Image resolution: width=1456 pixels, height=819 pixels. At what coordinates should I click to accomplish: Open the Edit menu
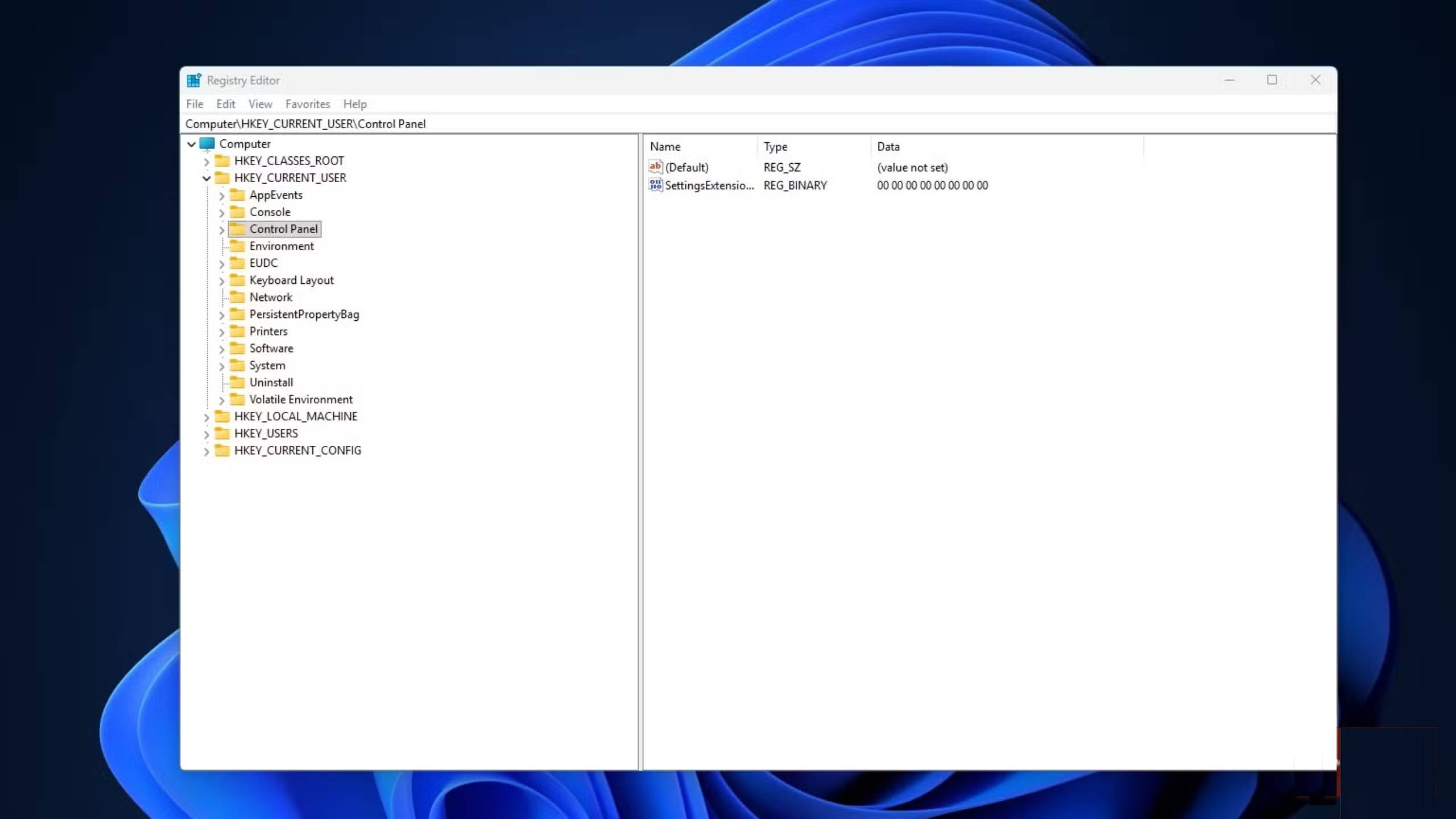[225, 104]
